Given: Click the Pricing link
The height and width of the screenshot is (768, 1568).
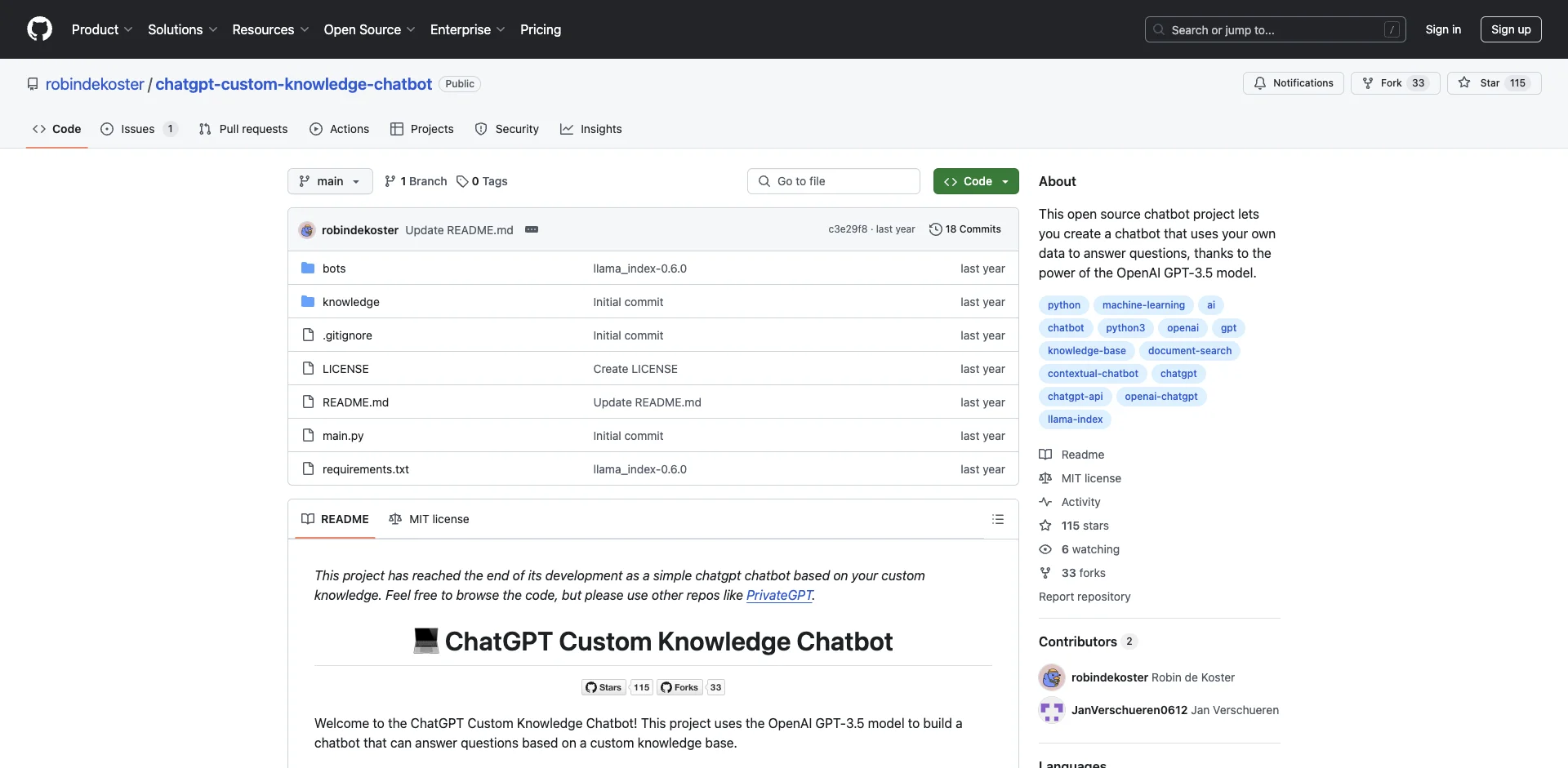Looking at the screenshot, I should [541, 29].
